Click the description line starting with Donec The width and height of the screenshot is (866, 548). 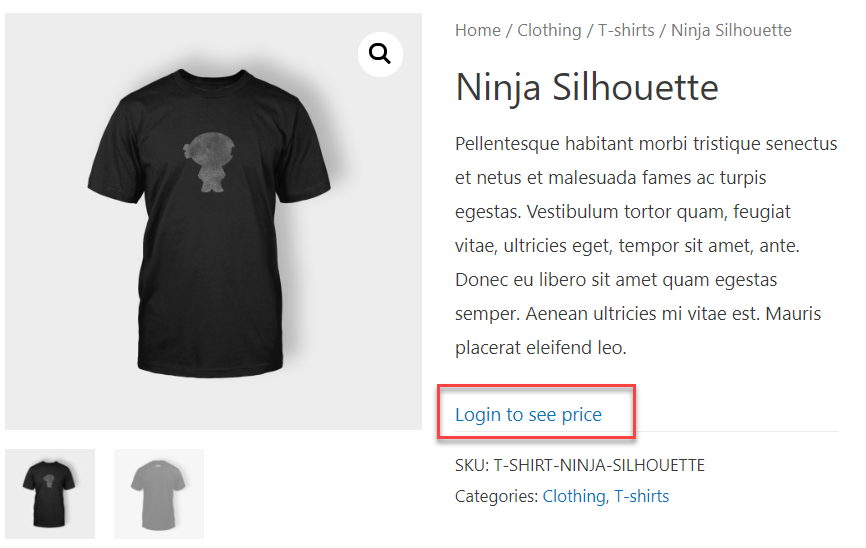[x=616, y=280]
